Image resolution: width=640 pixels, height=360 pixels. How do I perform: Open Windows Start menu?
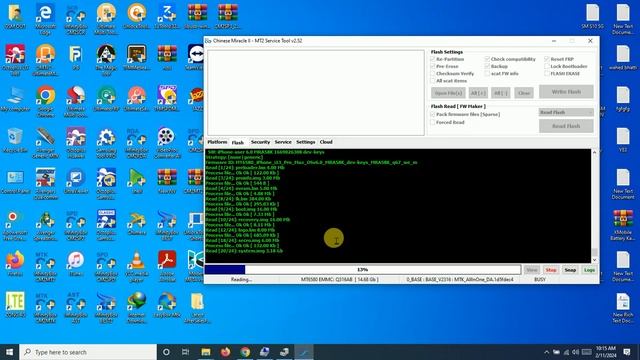pyautogui.click(x=9, y=352)
